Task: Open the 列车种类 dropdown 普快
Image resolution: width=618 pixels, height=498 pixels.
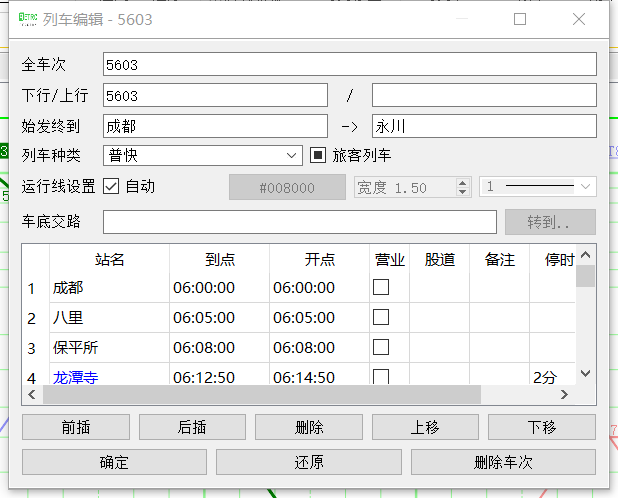Action: coord(203,155)
